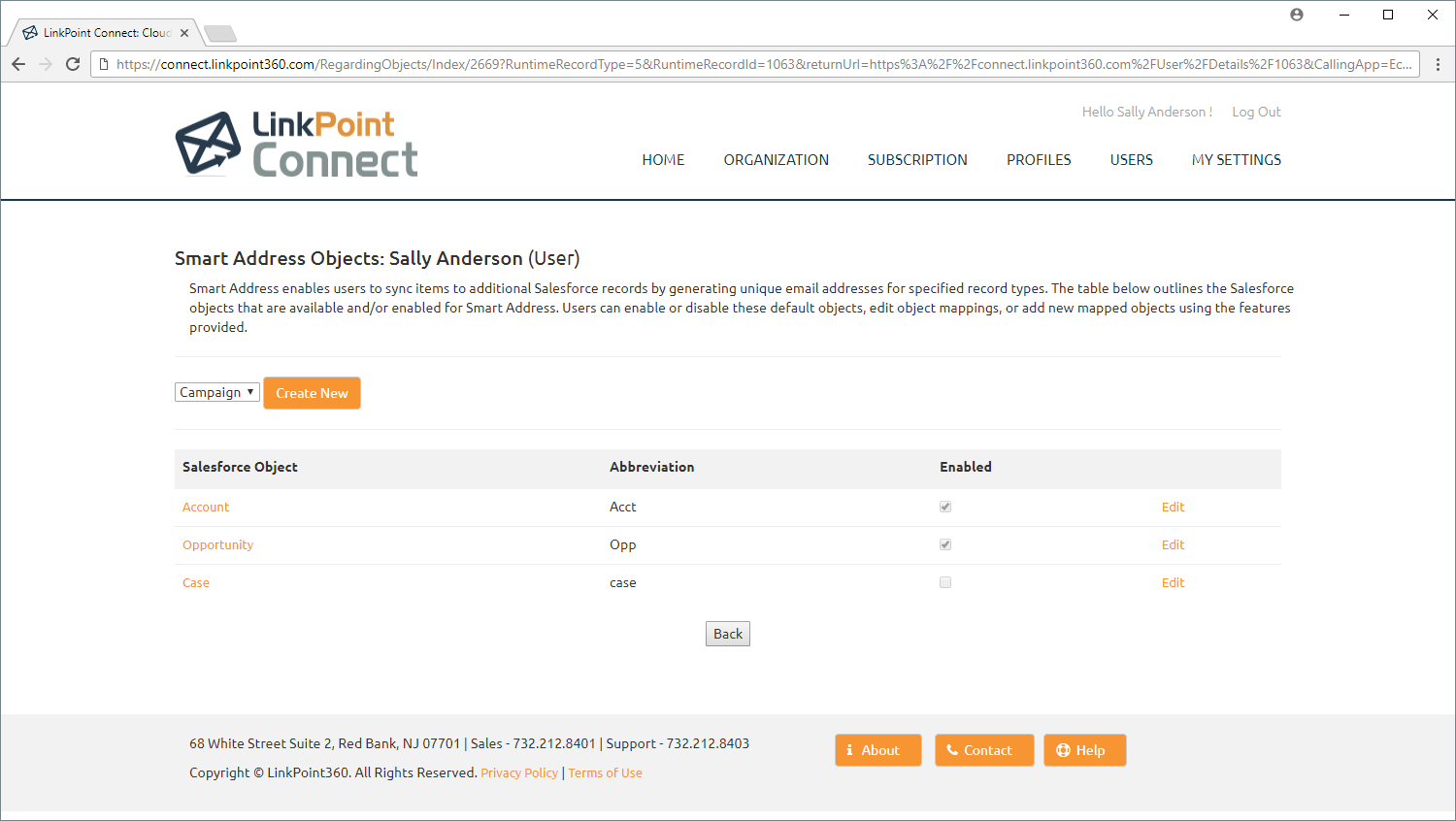1456x821 pixels.
Task: Click the Abbreviation column header
Action: tap(651, 467)
